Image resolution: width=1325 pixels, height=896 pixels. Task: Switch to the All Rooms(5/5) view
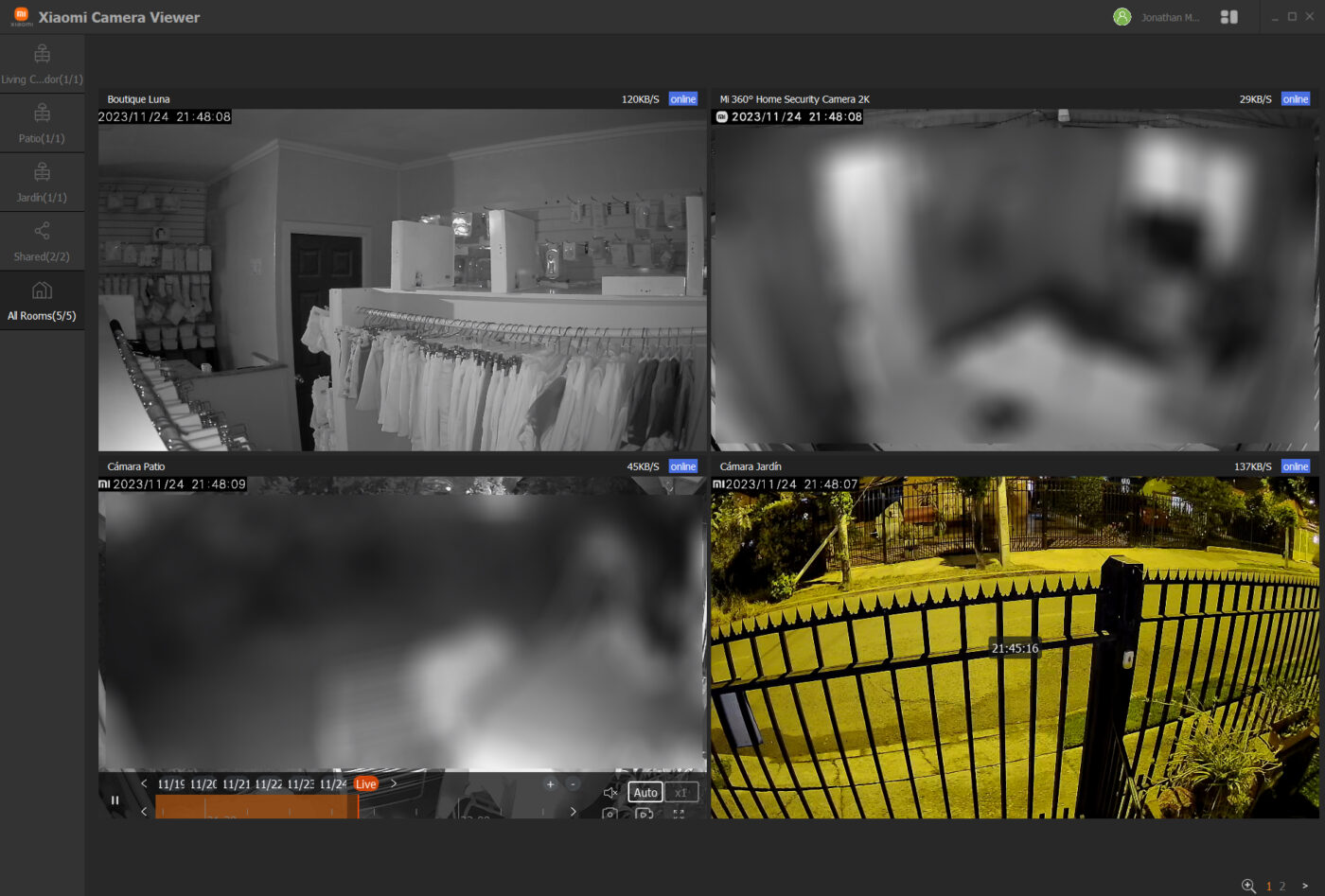pos(42,301)
